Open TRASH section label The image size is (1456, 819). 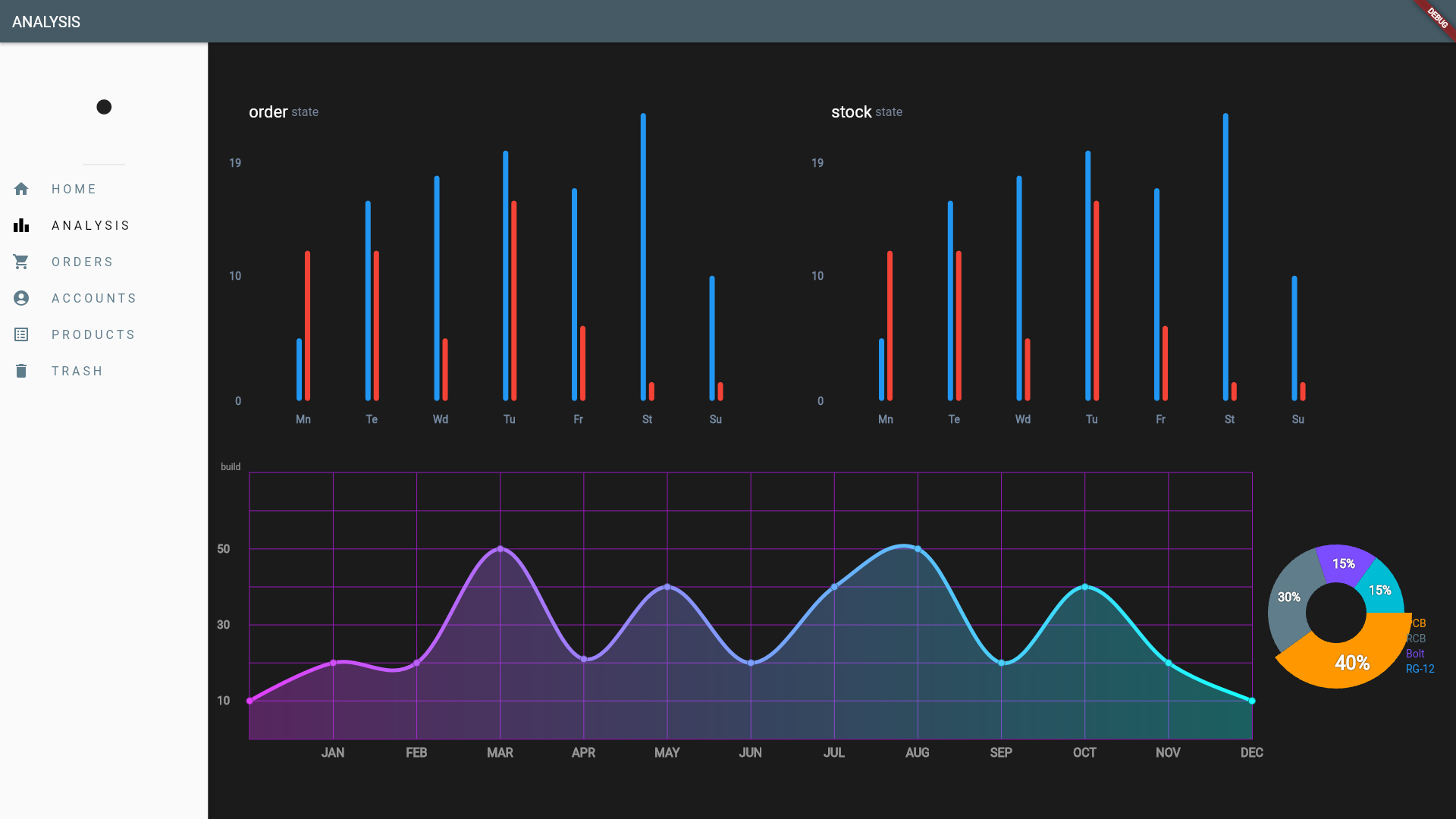(77, 371)
